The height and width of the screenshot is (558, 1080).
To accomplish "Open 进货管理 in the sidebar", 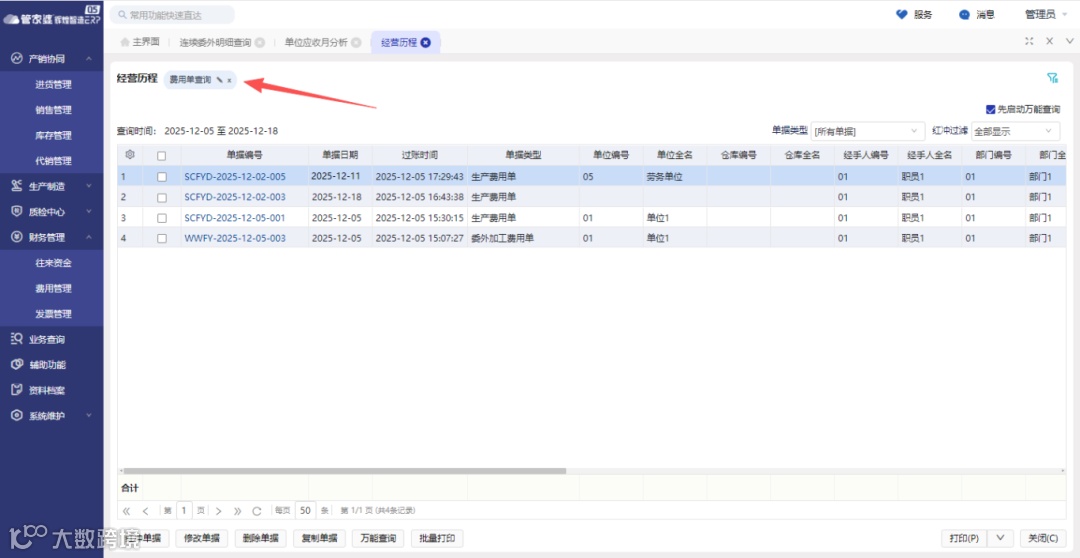I will tap(53, 85).
